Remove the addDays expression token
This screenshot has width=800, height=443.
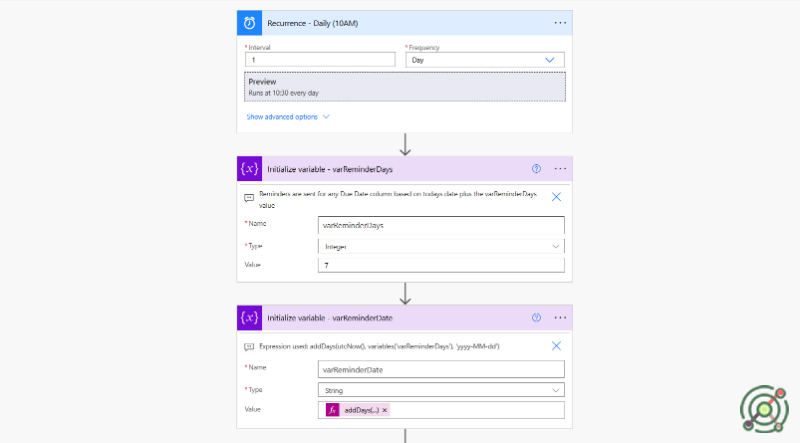point(385,410)
